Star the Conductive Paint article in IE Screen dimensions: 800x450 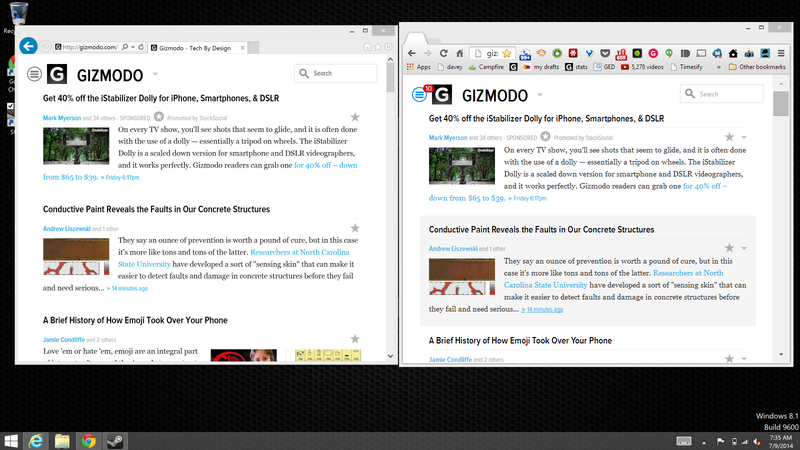point(355,228)
